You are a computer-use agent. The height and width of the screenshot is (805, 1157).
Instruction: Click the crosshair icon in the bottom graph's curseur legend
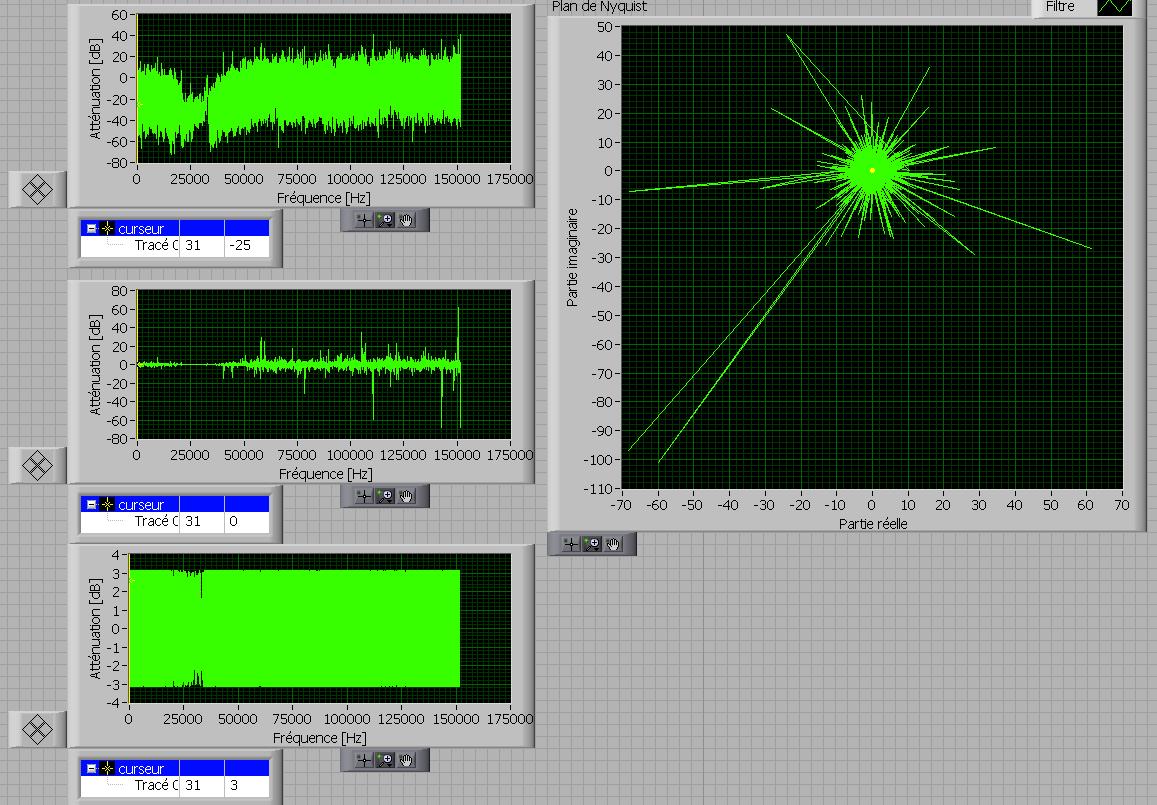(108, 769)
